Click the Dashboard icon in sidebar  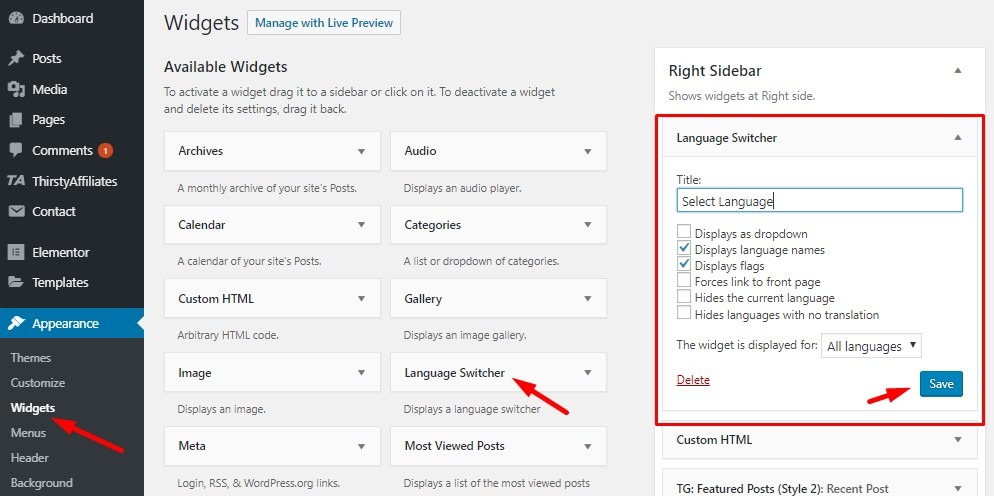click(16, 18)
